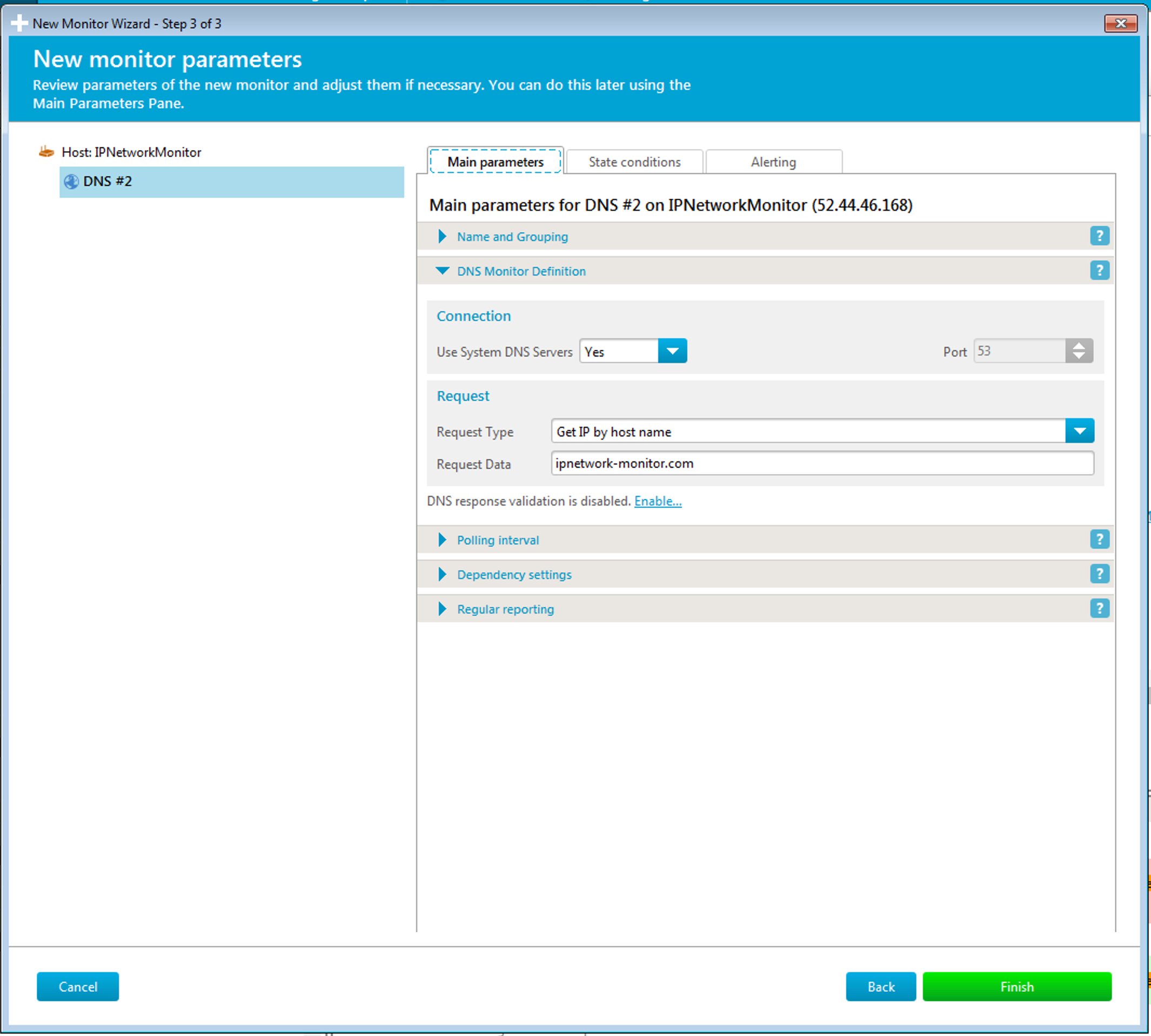
Task: Click the Finish button
Action: [1016, 986]
